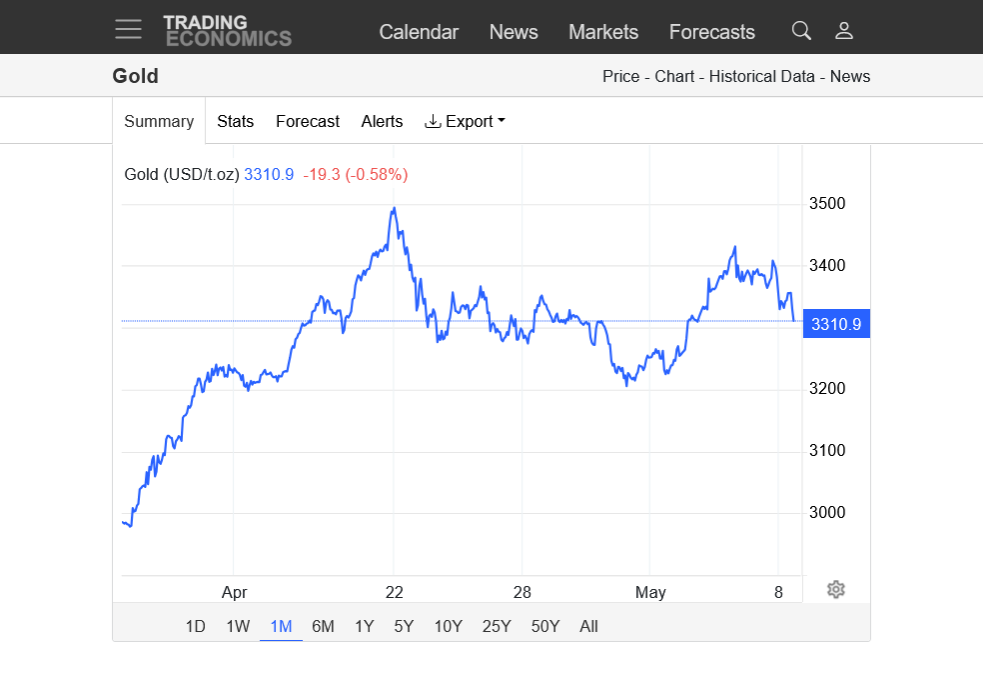Click the search magnifier icon
Image resolution: width=983 pixels, height=678 pixels.
(801, 31)
